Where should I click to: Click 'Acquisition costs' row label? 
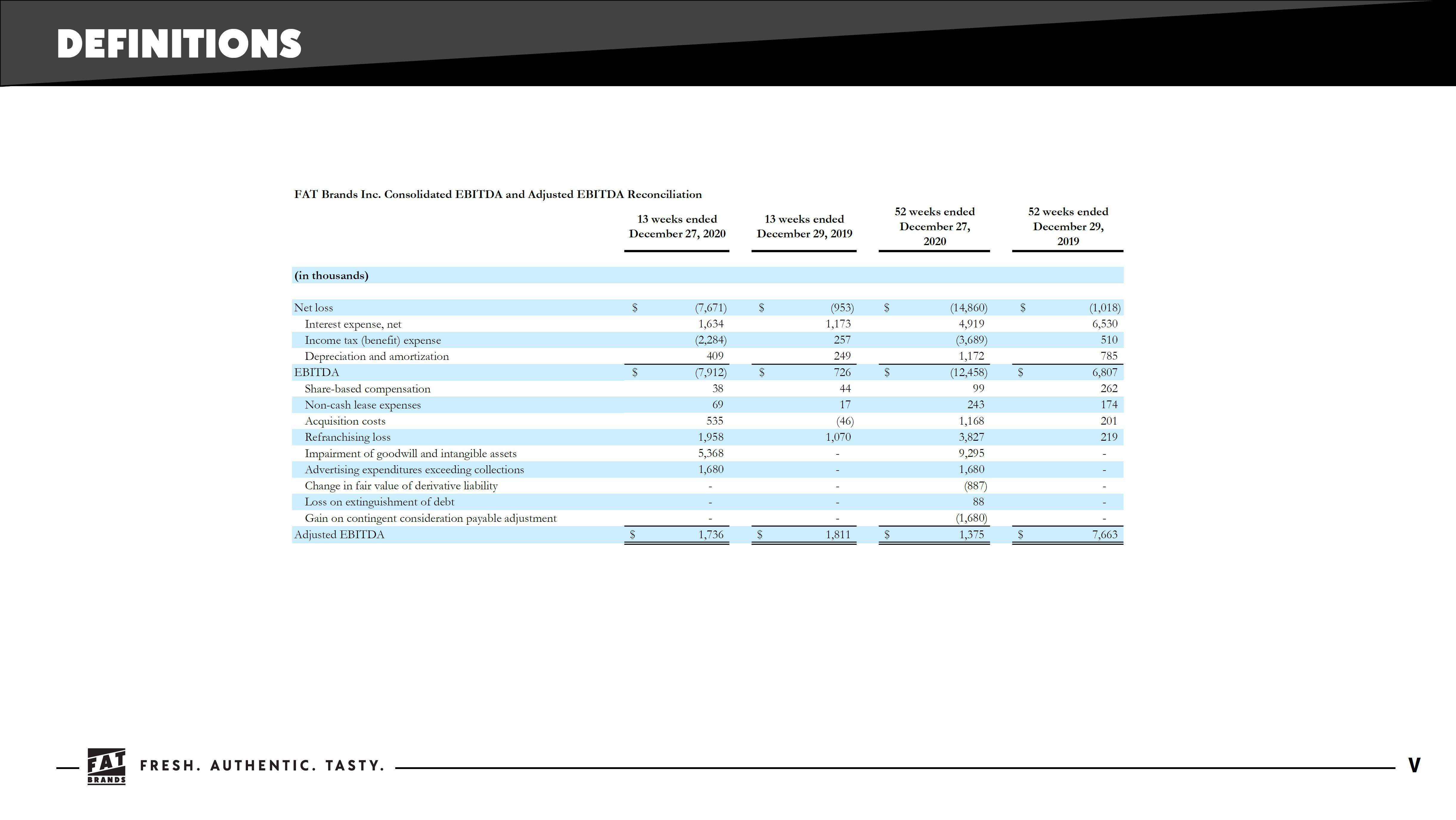click(345, 421)
